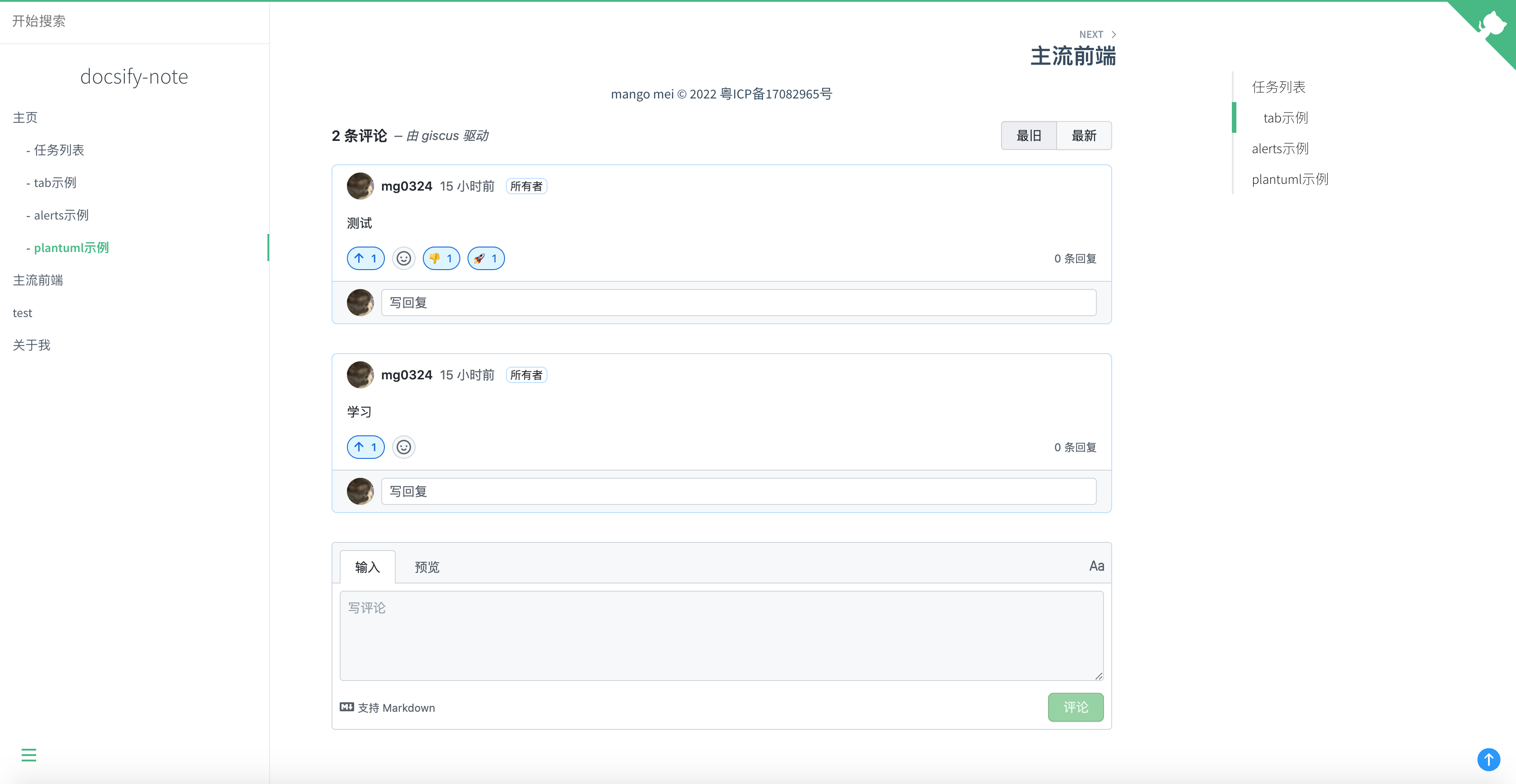Screen dimensions: 1516x784
Task: Sort comments by 最新 (newest)
Action: point(1083,136)
